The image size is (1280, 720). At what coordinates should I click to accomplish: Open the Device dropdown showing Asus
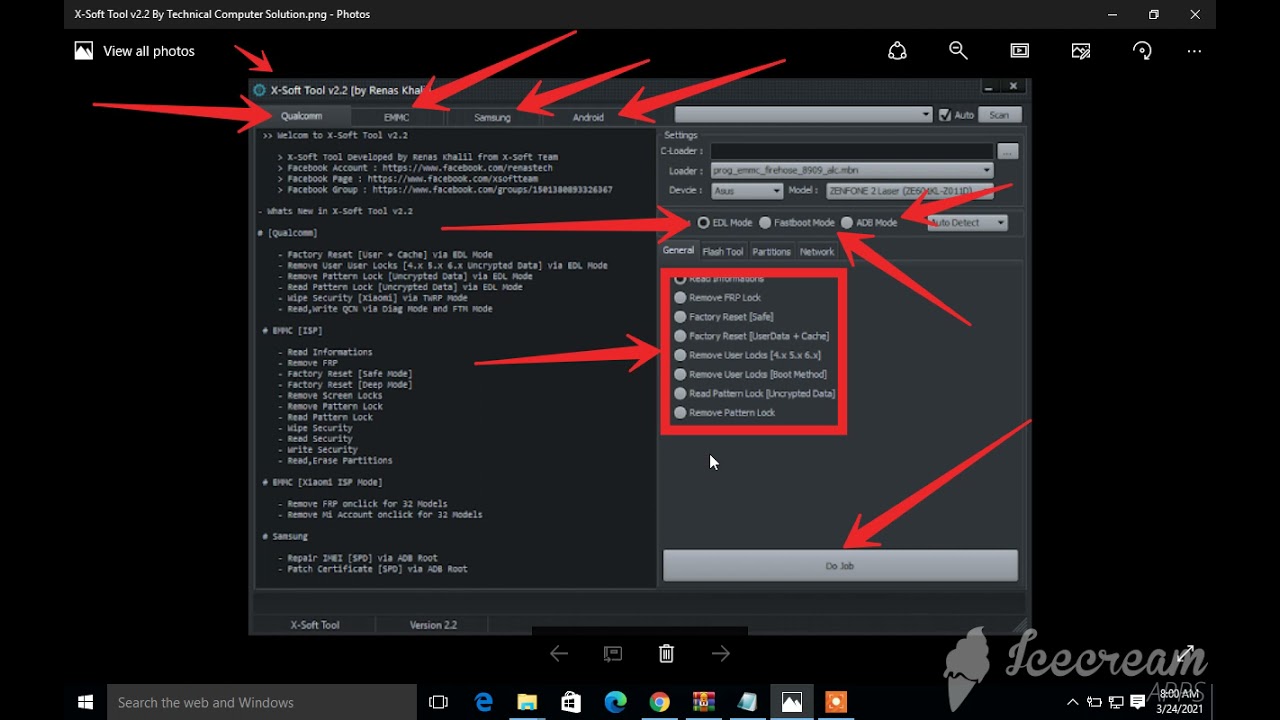(747, 190)
